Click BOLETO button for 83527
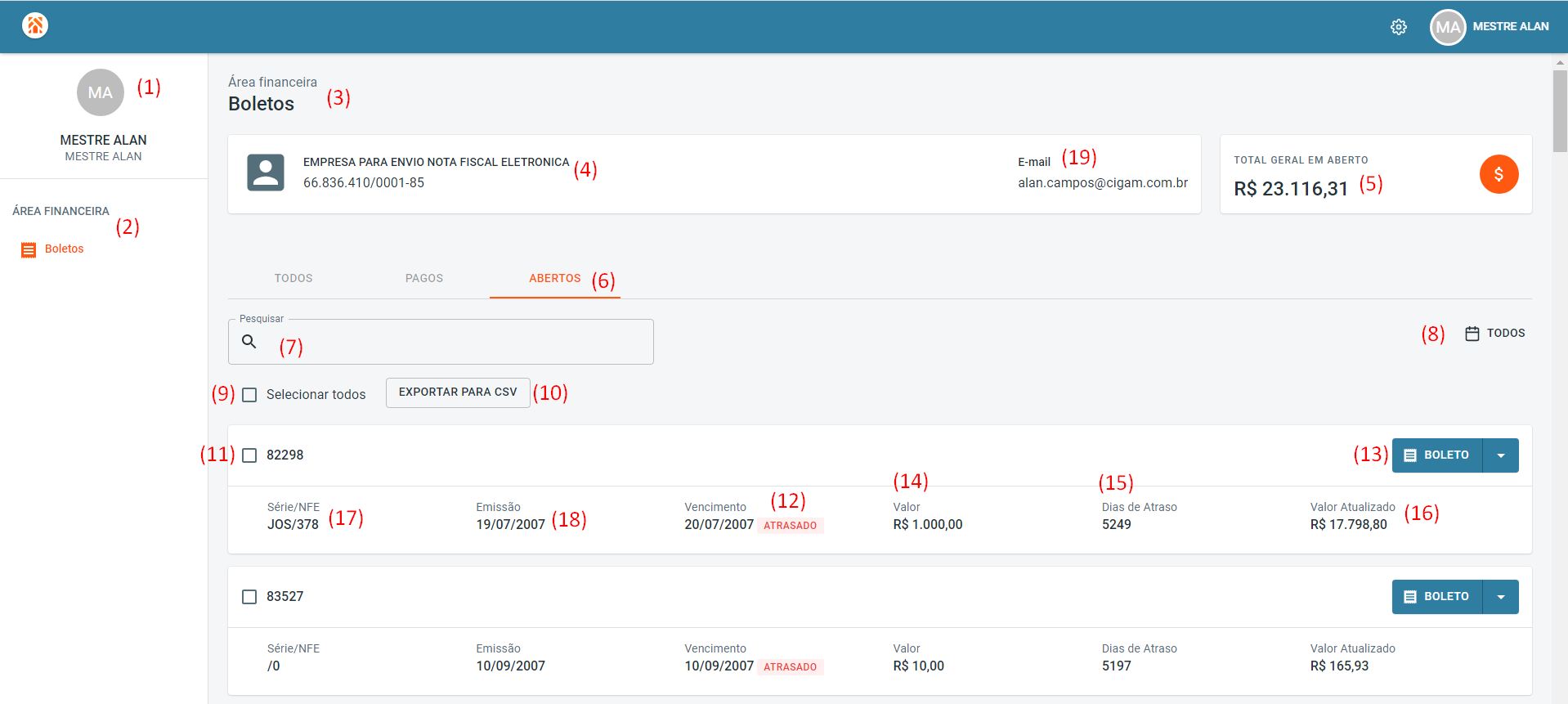The width and height of the screenshot is (1568, 704). (x=1437, y=597)
